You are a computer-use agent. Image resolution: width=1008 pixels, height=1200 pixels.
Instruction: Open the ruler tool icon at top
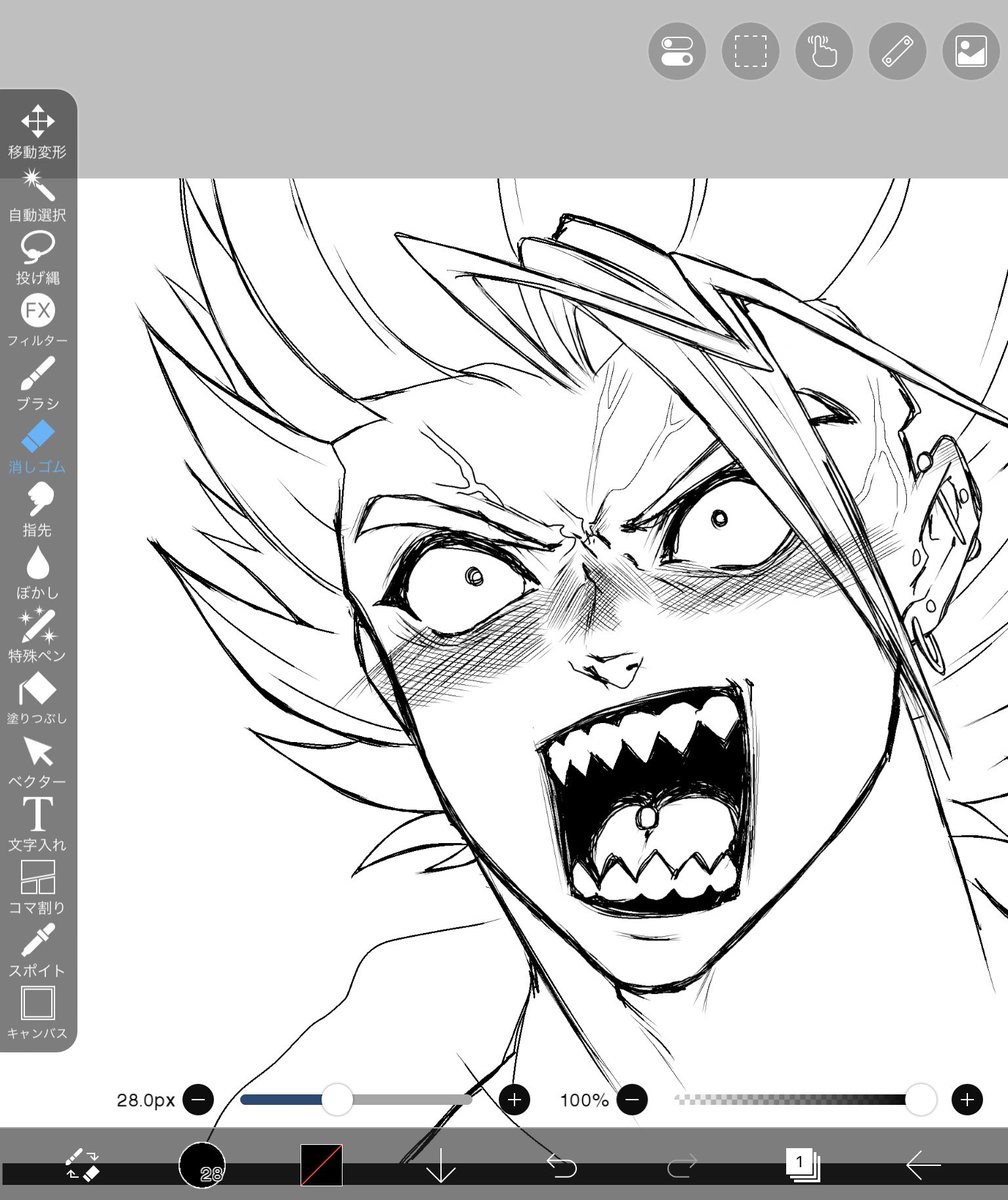point(898,51)
